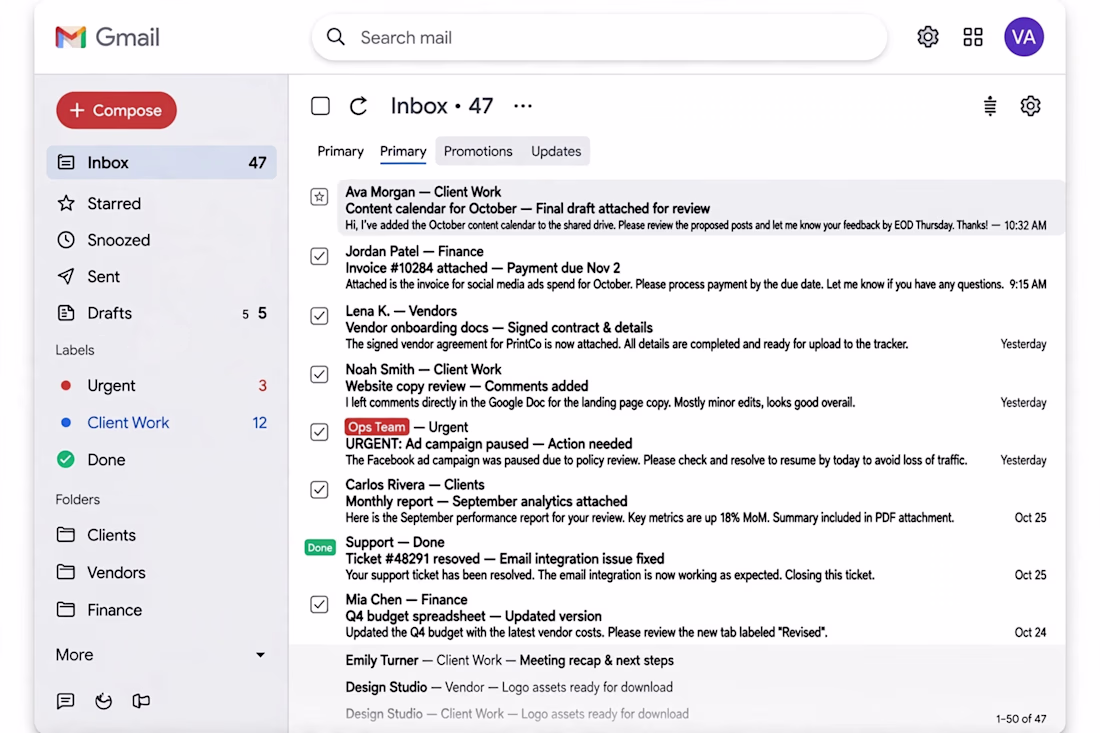The width and height of the screenshot is (1100, 733).
Task: Toggle the checkbox for Jordan Patel's invoice email
Action: coord(319,256)
